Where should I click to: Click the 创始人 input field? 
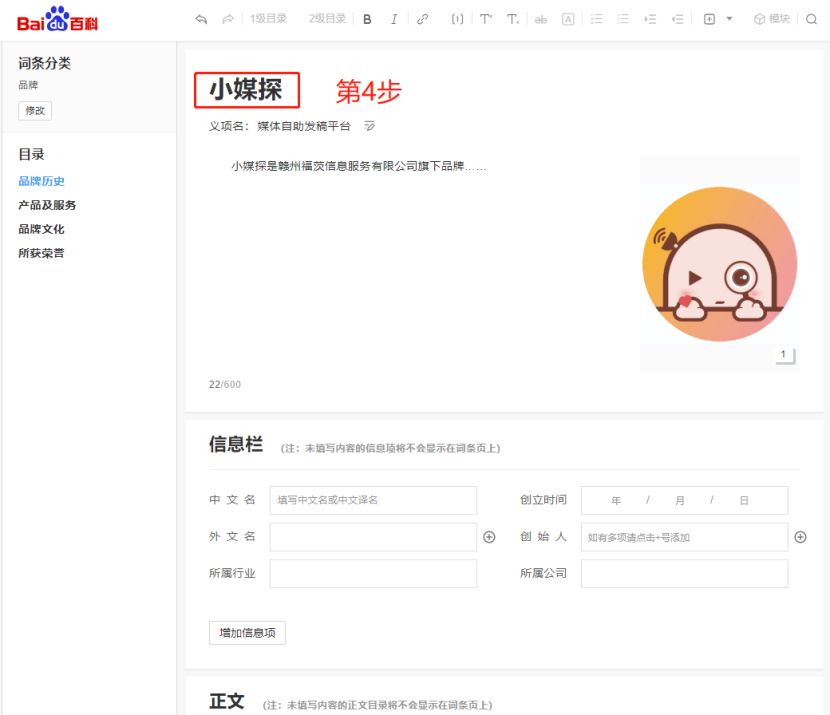click(684, 537)
